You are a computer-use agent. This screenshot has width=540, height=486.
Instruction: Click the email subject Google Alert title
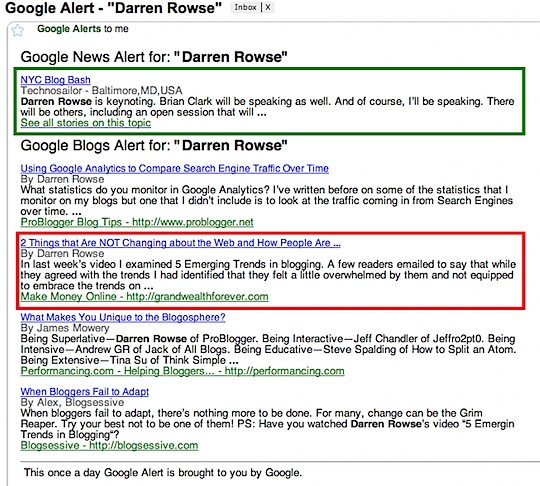point(114,8)
